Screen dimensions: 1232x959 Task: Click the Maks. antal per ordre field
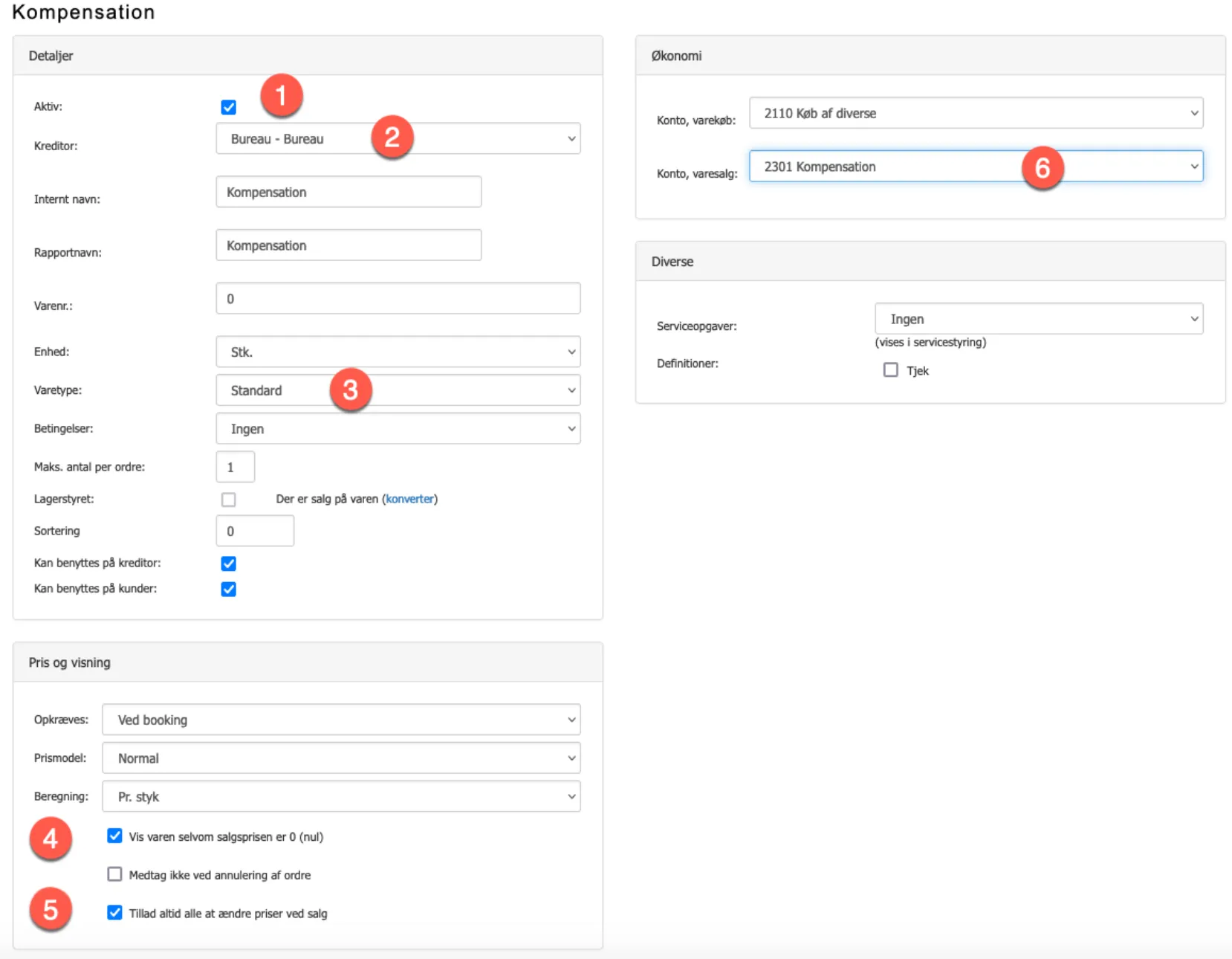(x=236, y=467)
